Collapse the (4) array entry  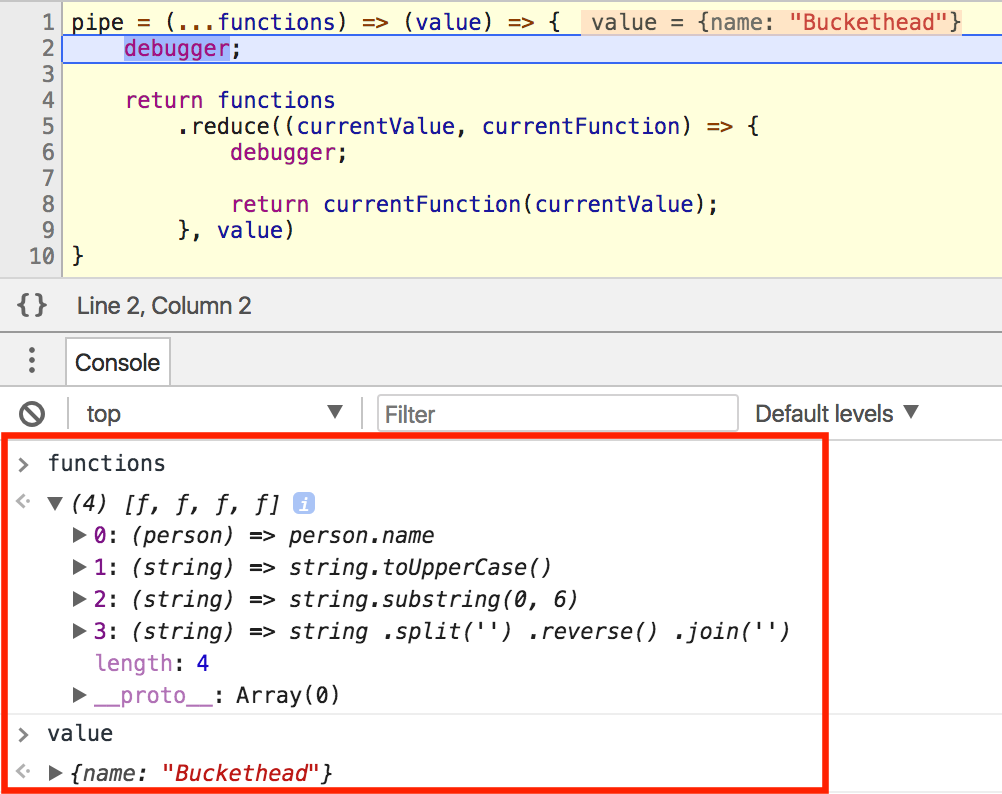(x=55, y=503)
